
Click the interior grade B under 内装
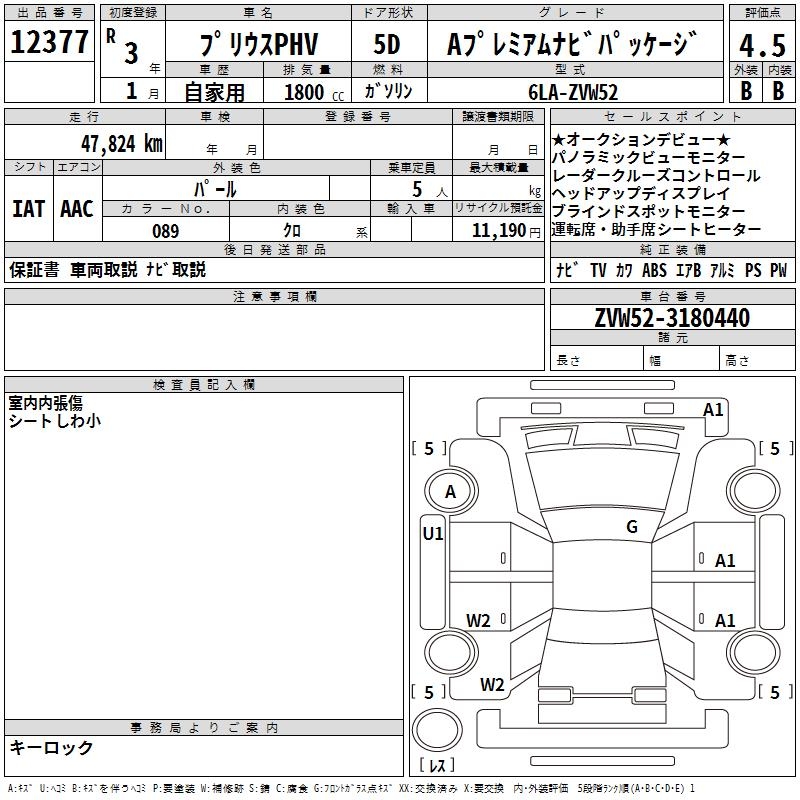(x=778, y=90)
